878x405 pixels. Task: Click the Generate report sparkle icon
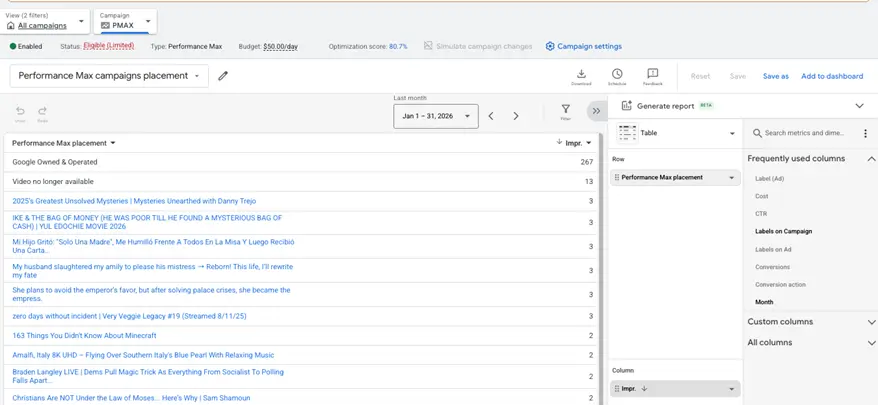[x=627, y=105]
